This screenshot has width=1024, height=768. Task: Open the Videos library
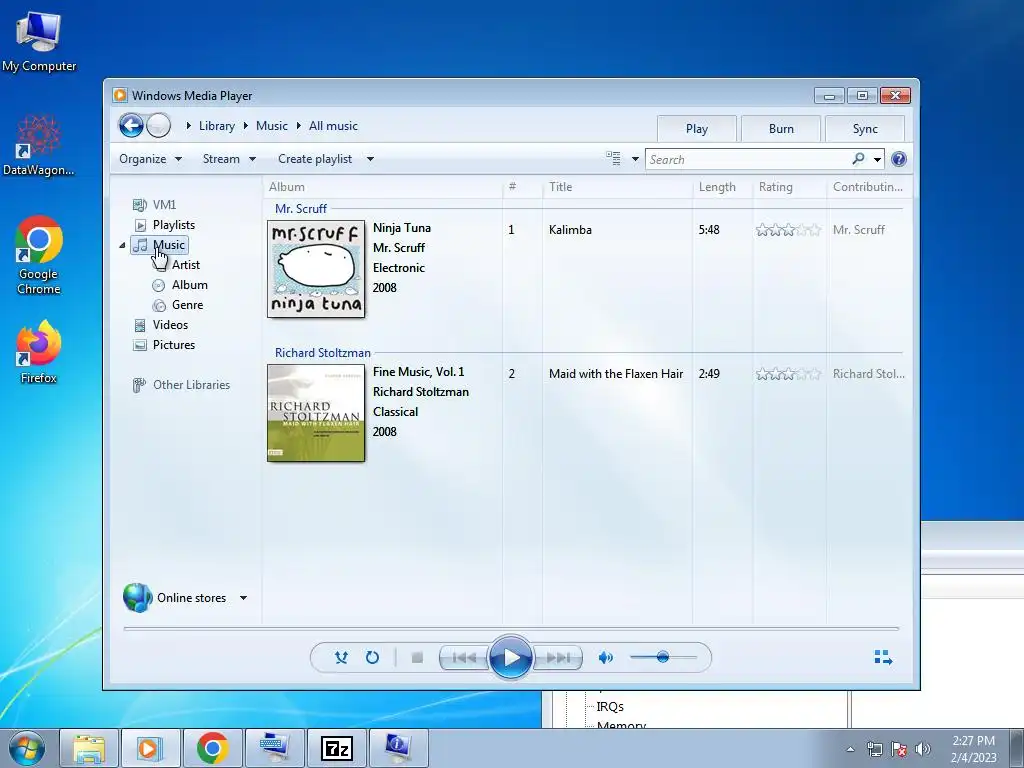[161, 325]
